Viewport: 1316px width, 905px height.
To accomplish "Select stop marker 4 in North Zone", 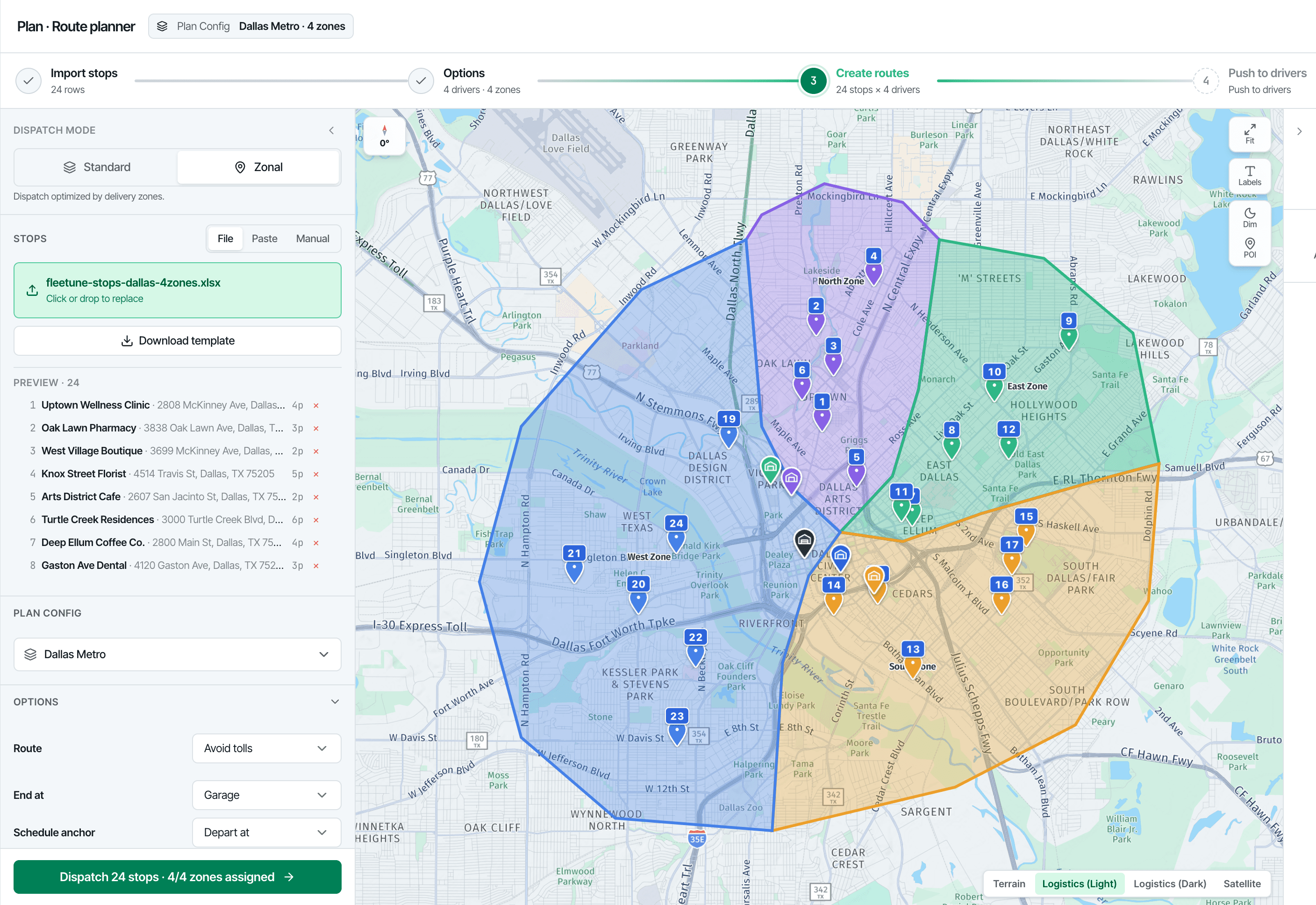I will point(873,266).
